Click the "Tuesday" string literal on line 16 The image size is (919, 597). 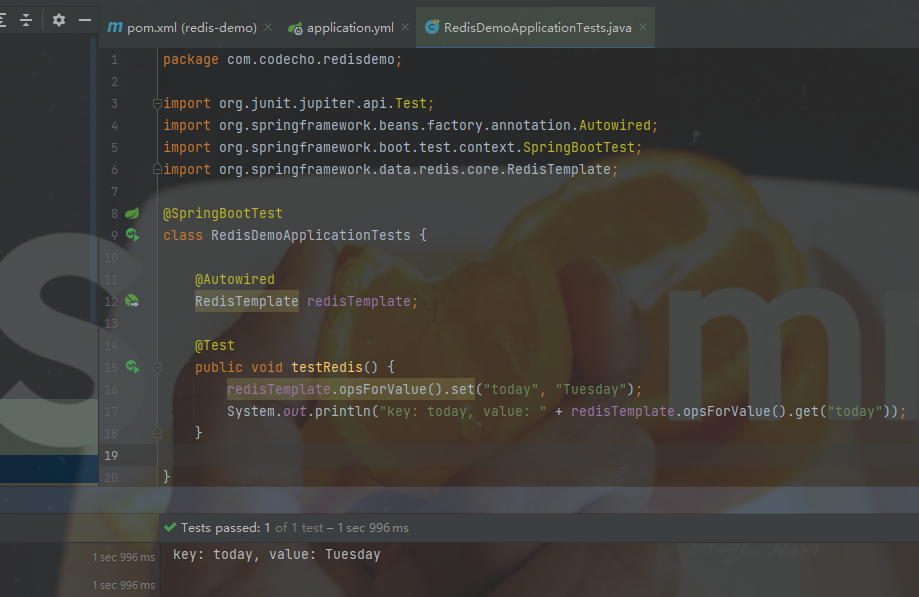coord(591,390)
